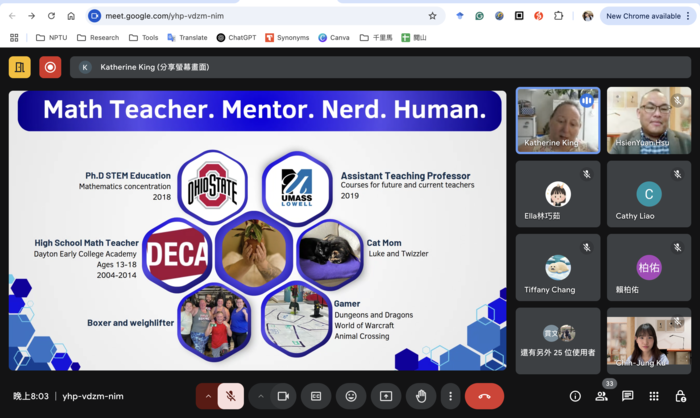
Task: Expand camera video settings arrow
Action: click(260, 396)
